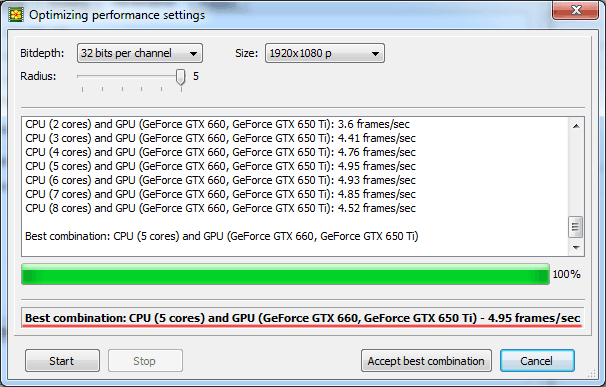Select the 5 cores 4.95 frames/sec result line

[x=220, y=166]
